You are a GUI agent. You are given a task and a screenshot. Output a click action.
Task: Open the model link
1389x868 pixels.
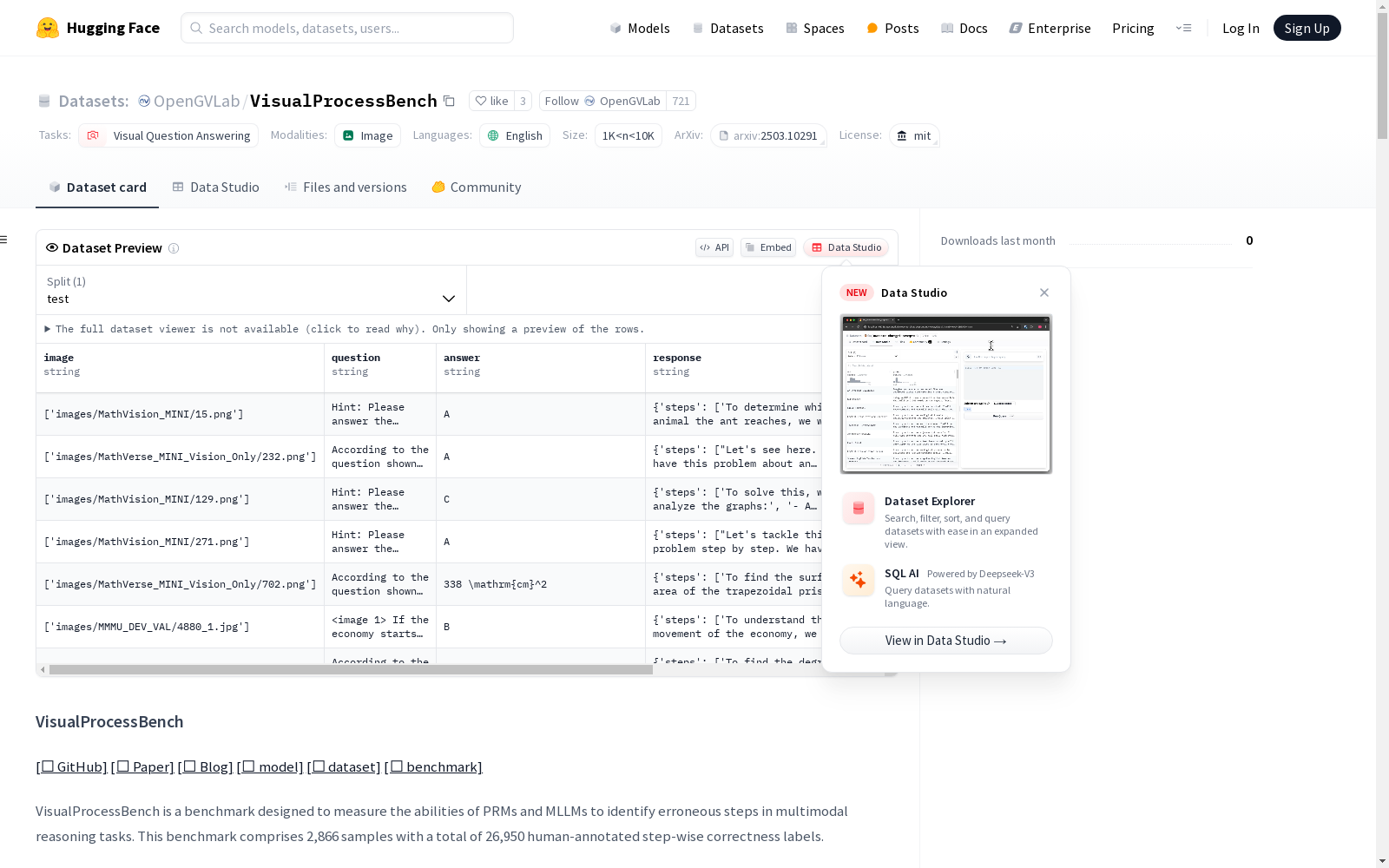[270, 766]
